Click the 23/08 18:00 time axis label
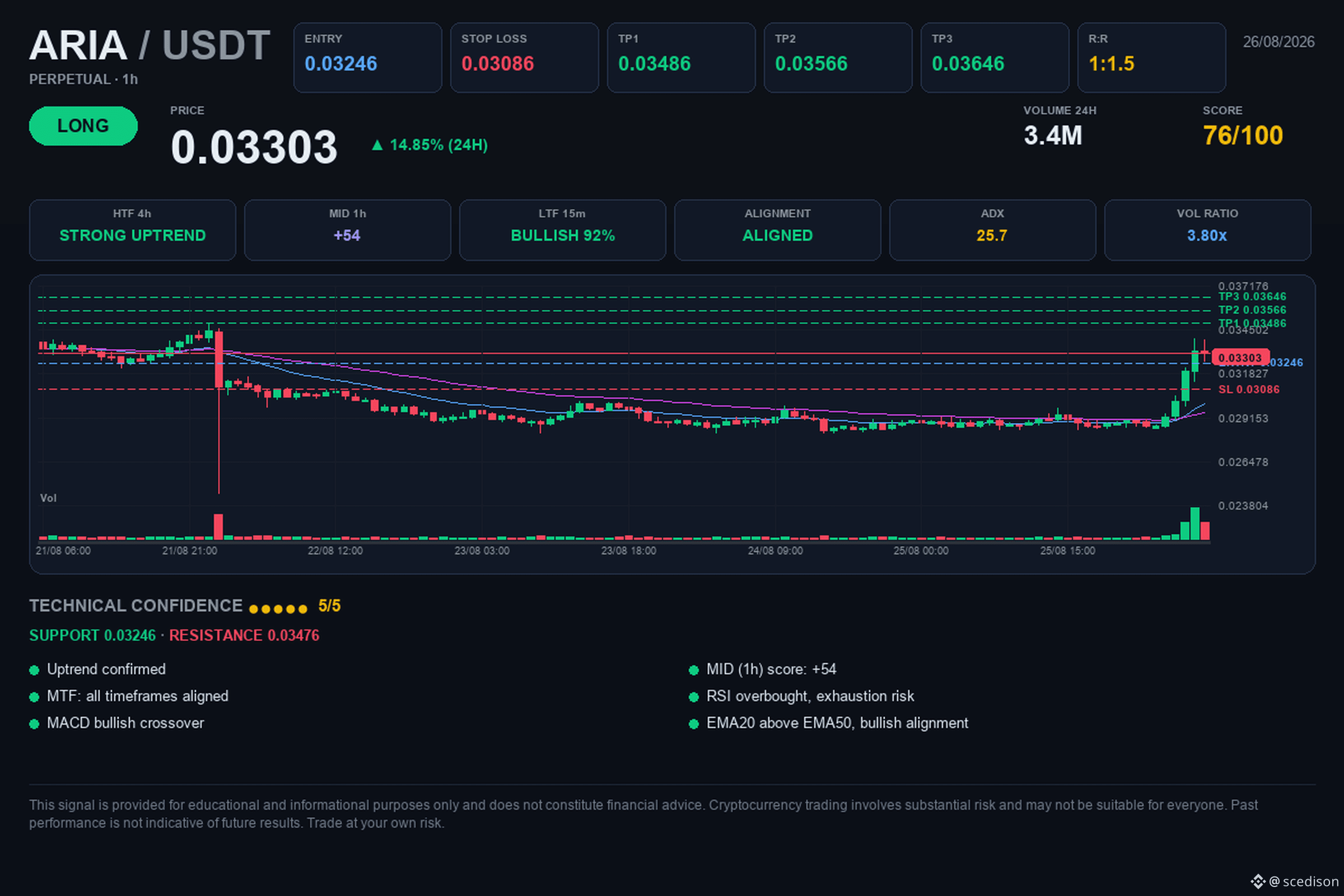This screenshot has height=896, width=1344. click(x=628, y=551)
